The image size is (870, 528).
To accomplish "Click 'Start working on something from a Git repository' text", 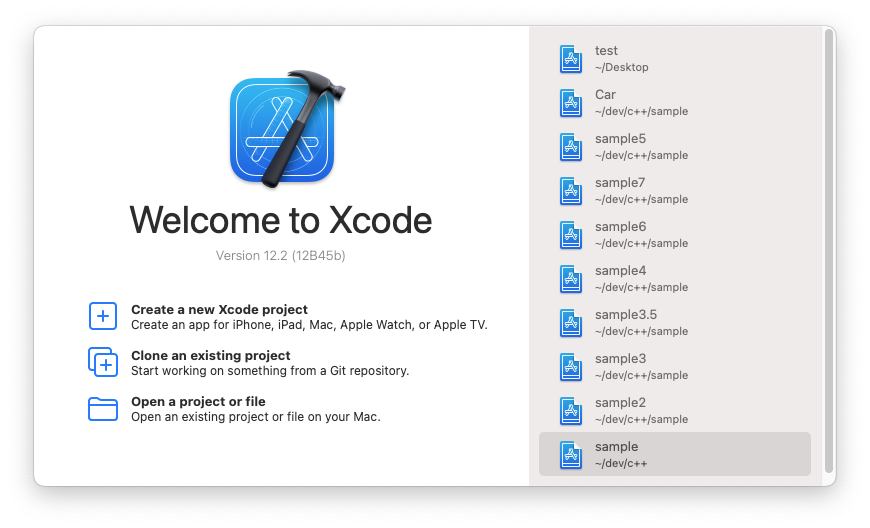I will pyautogui.click(x=270, y=371).
